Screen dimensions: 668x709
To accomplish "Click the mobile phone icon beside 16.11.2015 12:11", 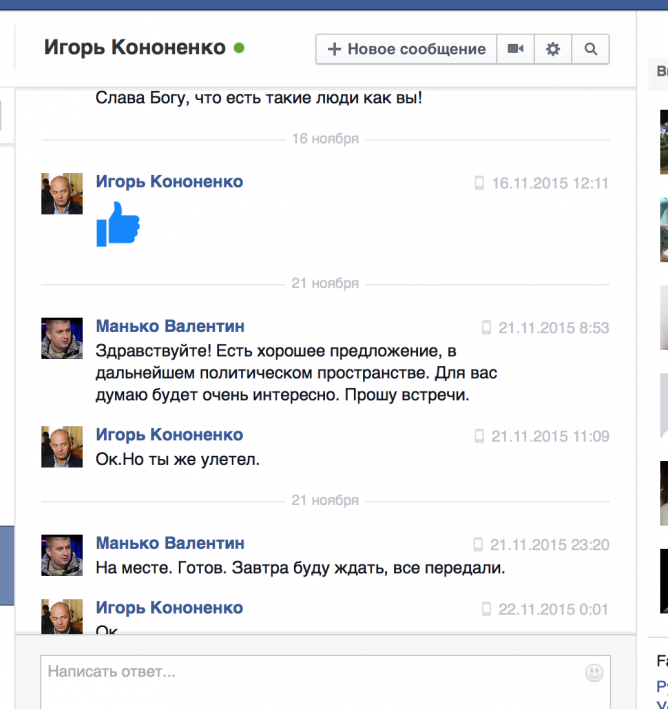I will click(x=479, y=183).
